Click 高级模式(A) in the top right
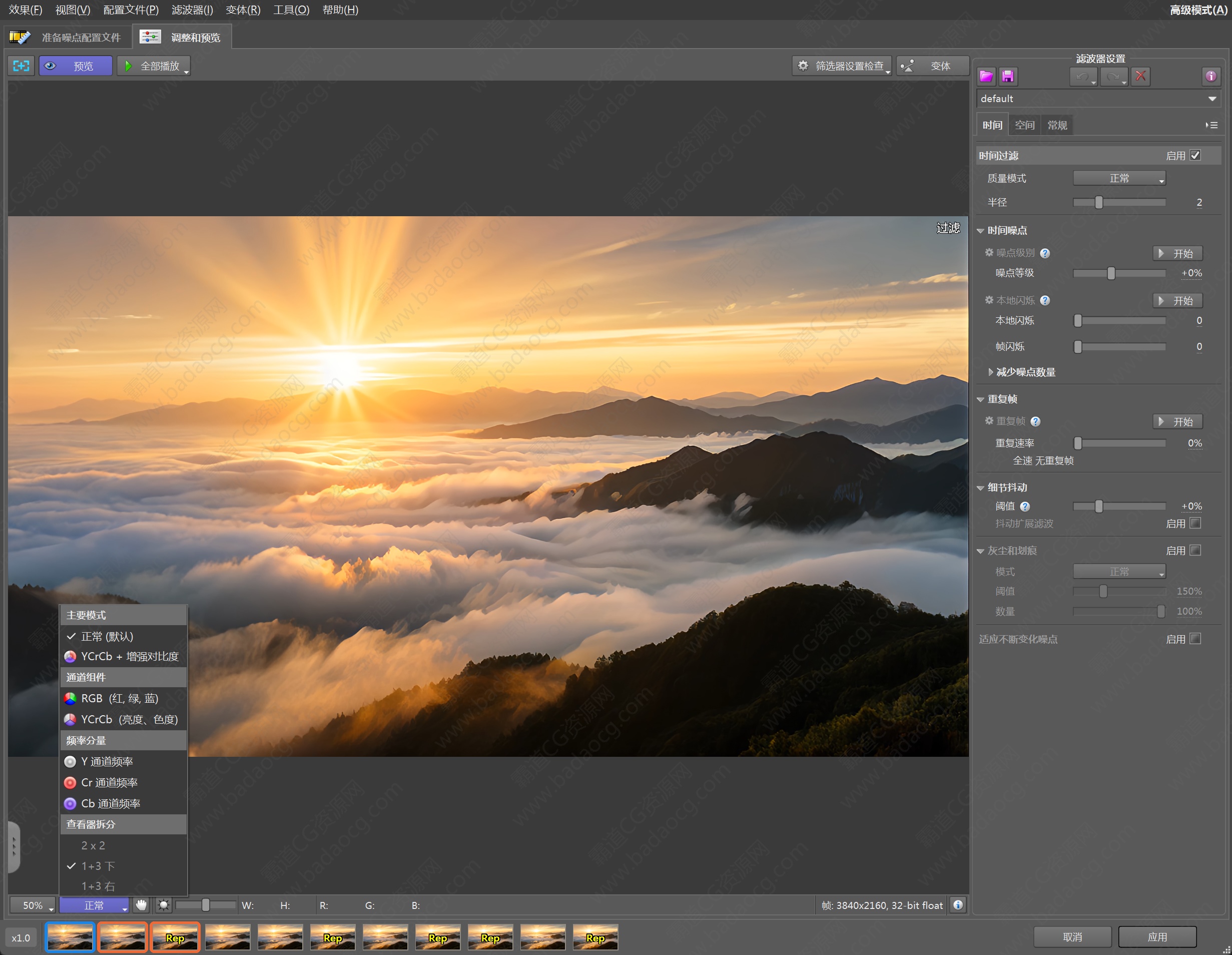Screen dimensions: 1232x955 1198,10
